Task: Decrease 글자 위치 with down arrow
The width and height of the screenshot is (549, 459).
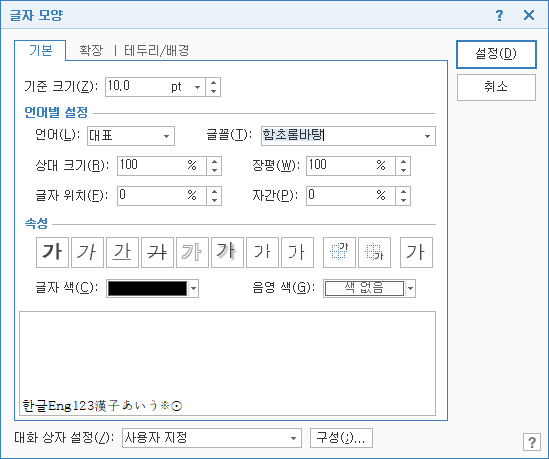Action: pyautogui.click(x=214, y=200)
